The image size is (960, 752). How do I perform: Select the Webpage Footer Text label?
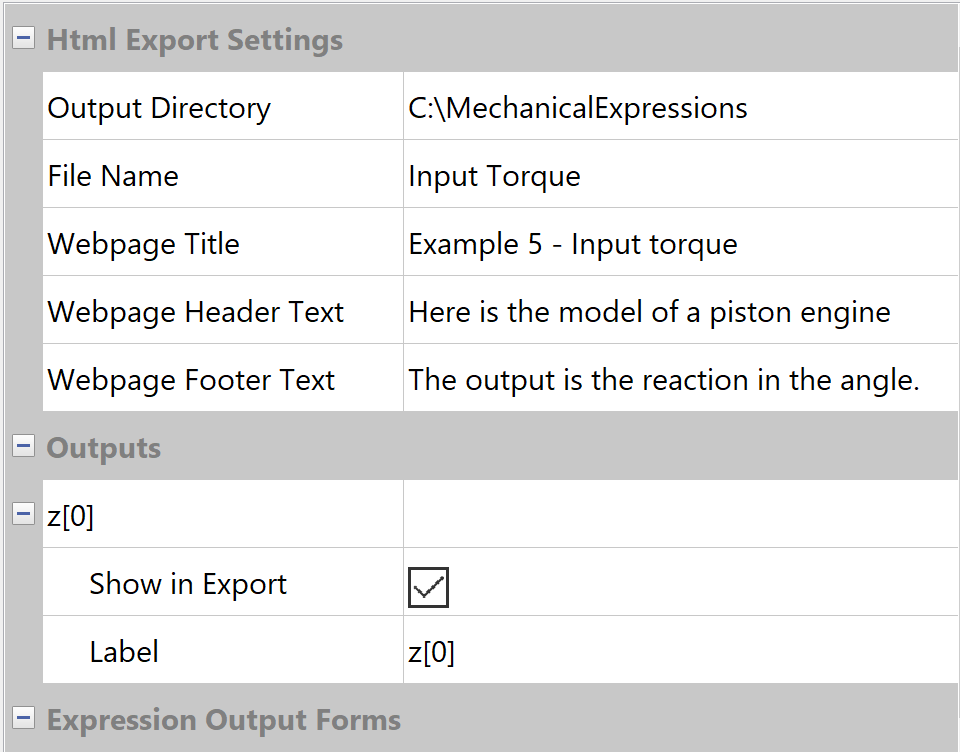tap(191, 380)
